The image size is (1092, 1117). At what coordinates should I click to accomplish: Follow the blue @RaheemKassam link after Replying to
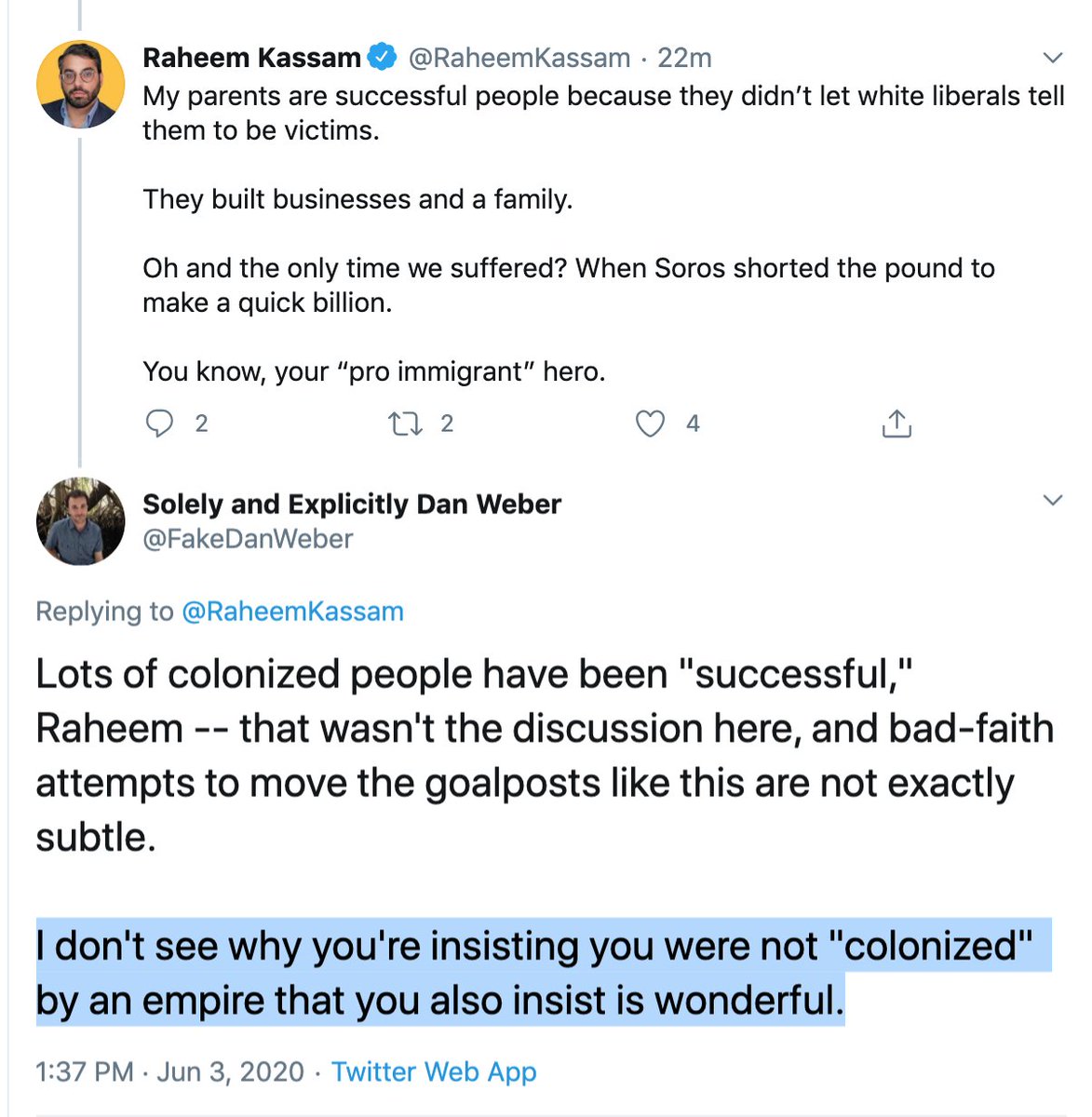click(292, 612)
